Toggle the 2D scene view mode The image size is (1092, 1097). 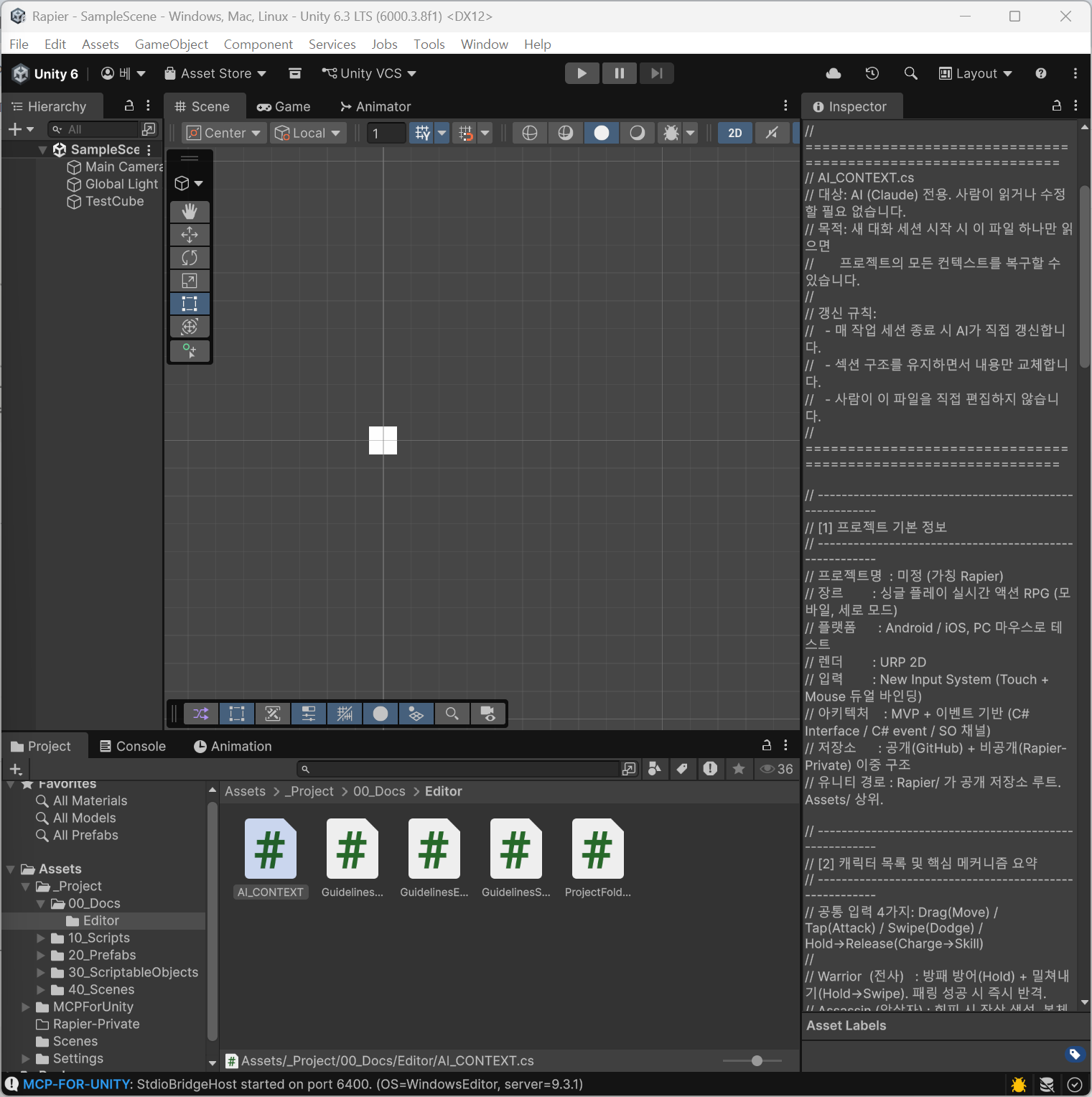(735, 133)
